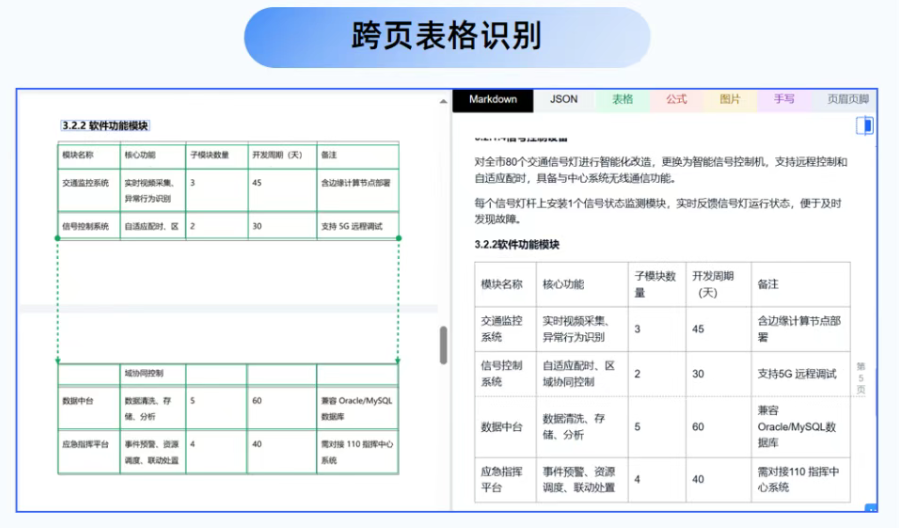Click the small blue button at result panel's bottom corner
Image resolution: width=899 pixels, height=528 pixels.
[871, 507]
